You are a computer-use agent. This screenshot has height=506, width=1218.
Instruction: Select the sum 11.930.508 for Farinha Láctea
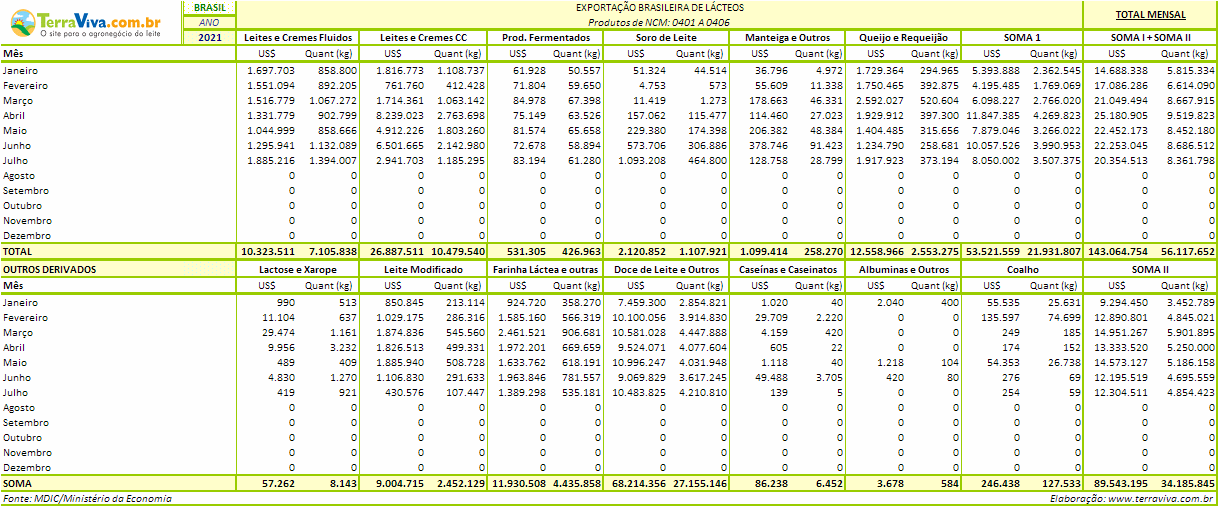click(518, 484)
